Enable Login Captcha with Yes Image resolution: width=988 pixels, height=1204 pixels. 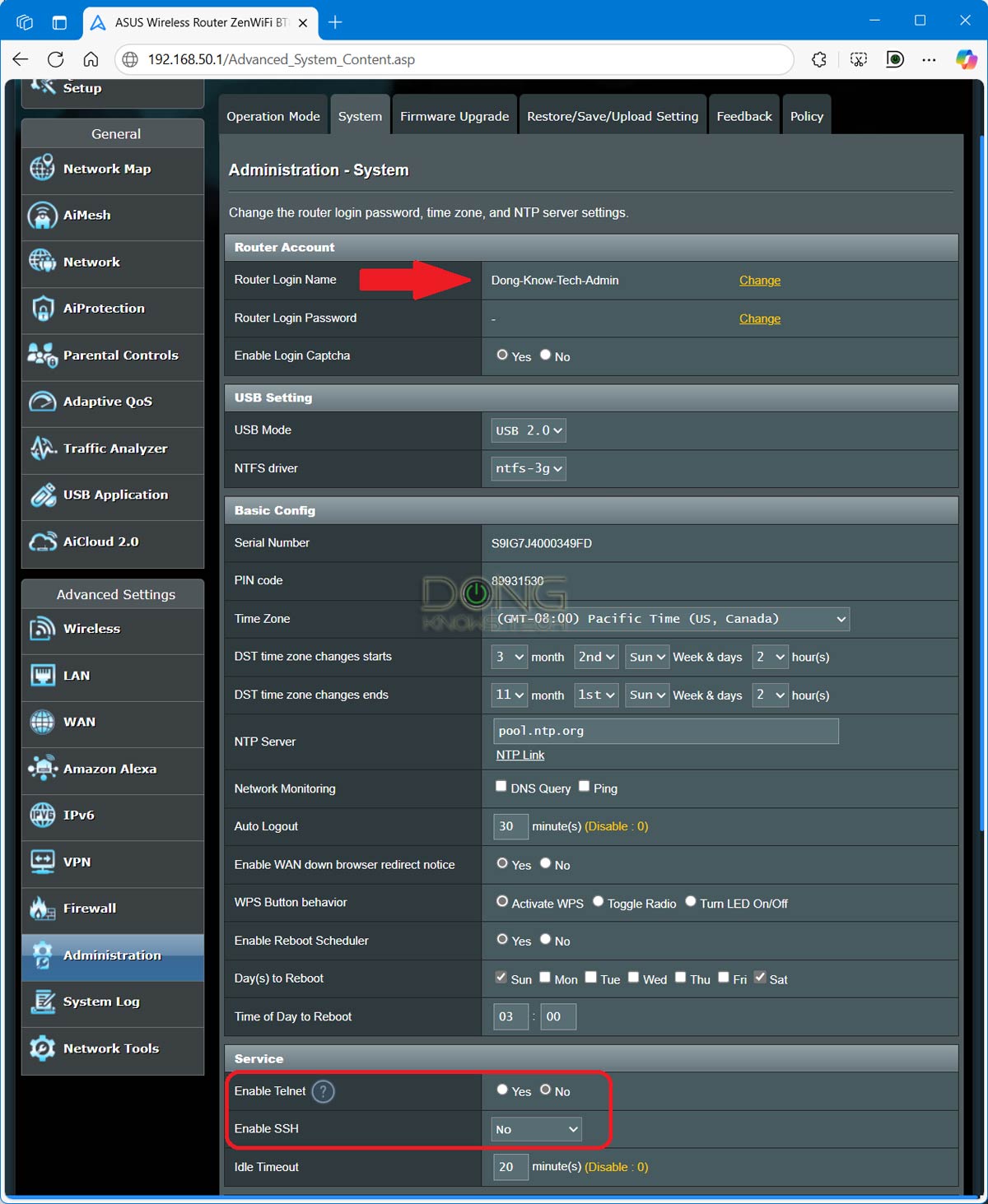coord(502,355)
